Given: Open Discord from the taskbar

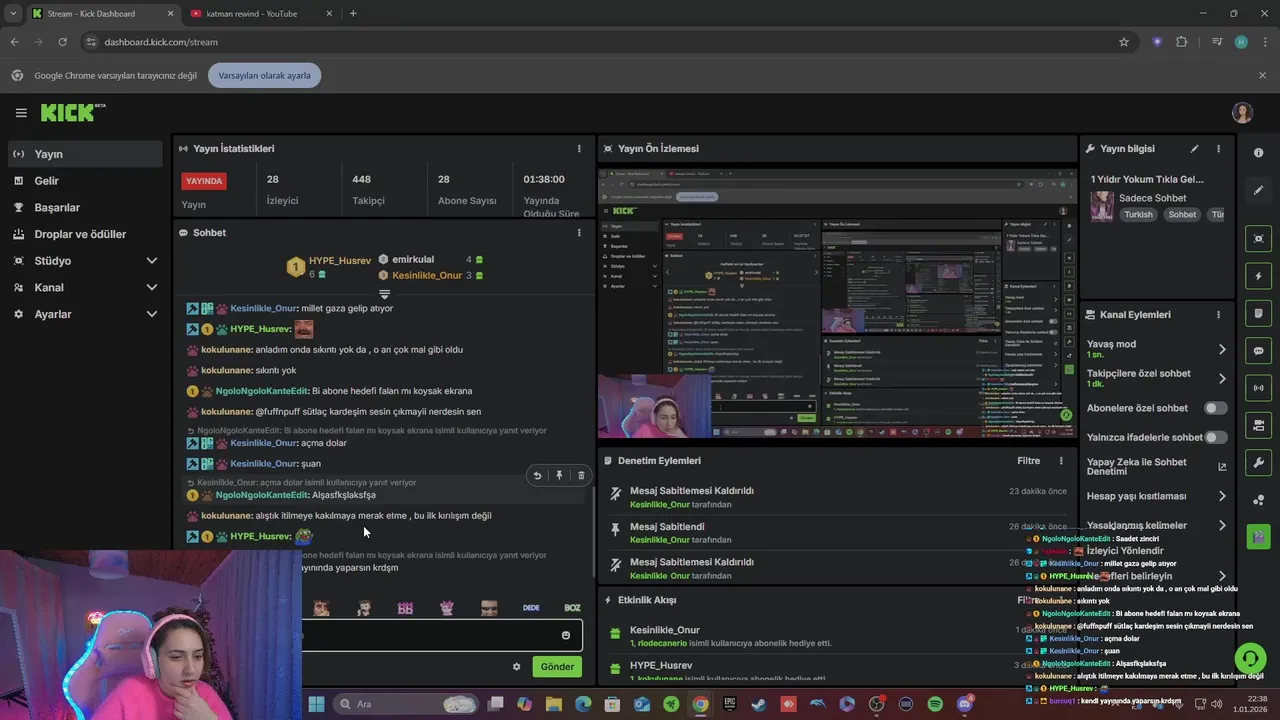Looking at the screenshot, I should tap(964, 704).
